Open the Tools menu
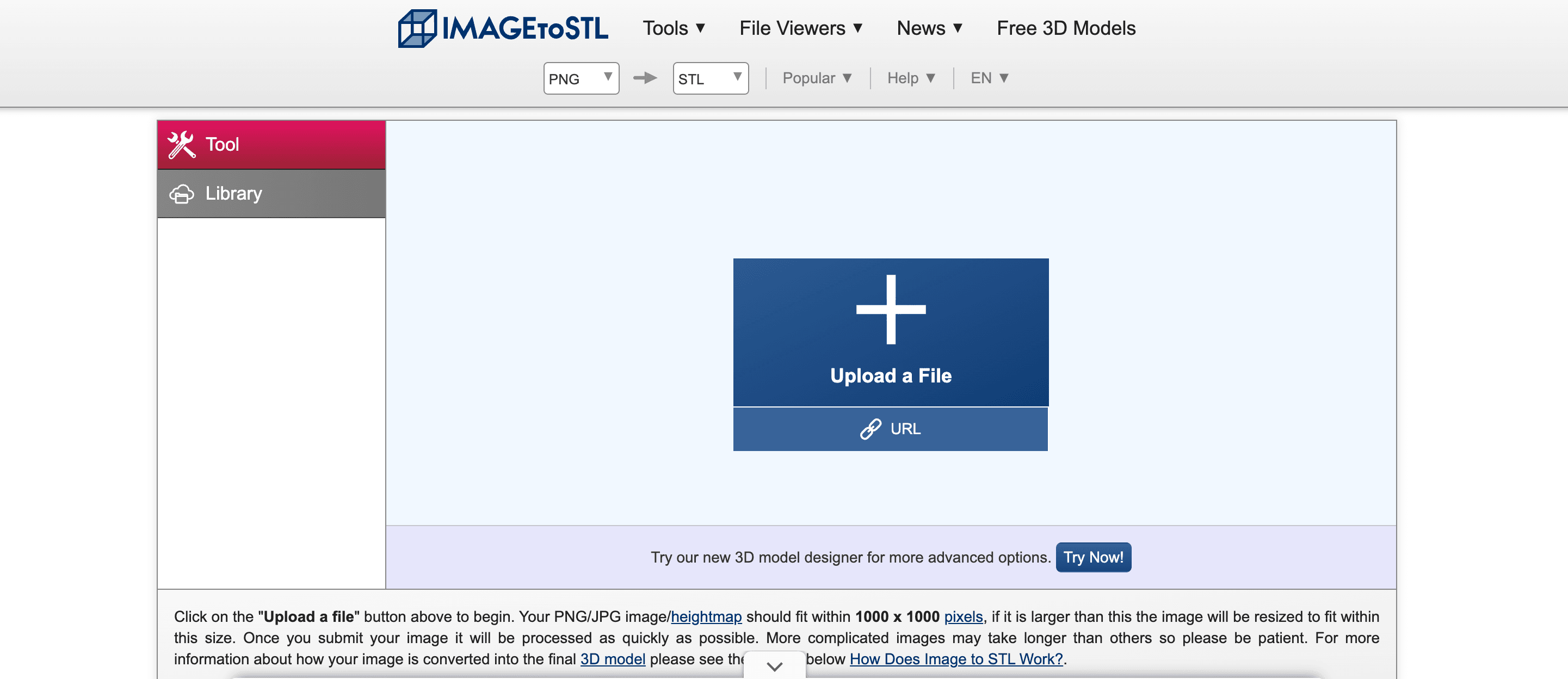The width and height of the screenshot is (1568, 679). point(674,28)
